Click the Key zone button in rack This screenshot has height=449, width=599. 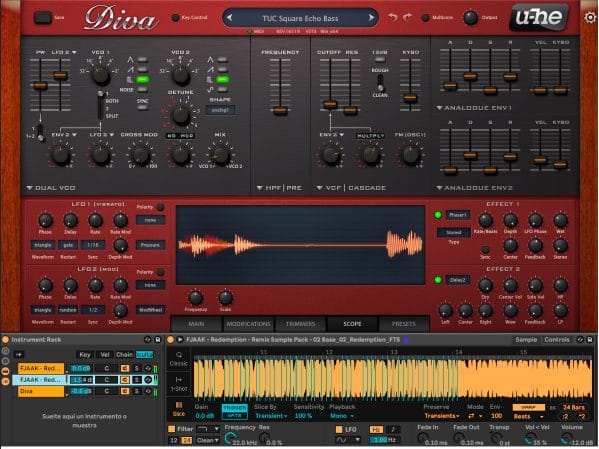pos(85,355)
